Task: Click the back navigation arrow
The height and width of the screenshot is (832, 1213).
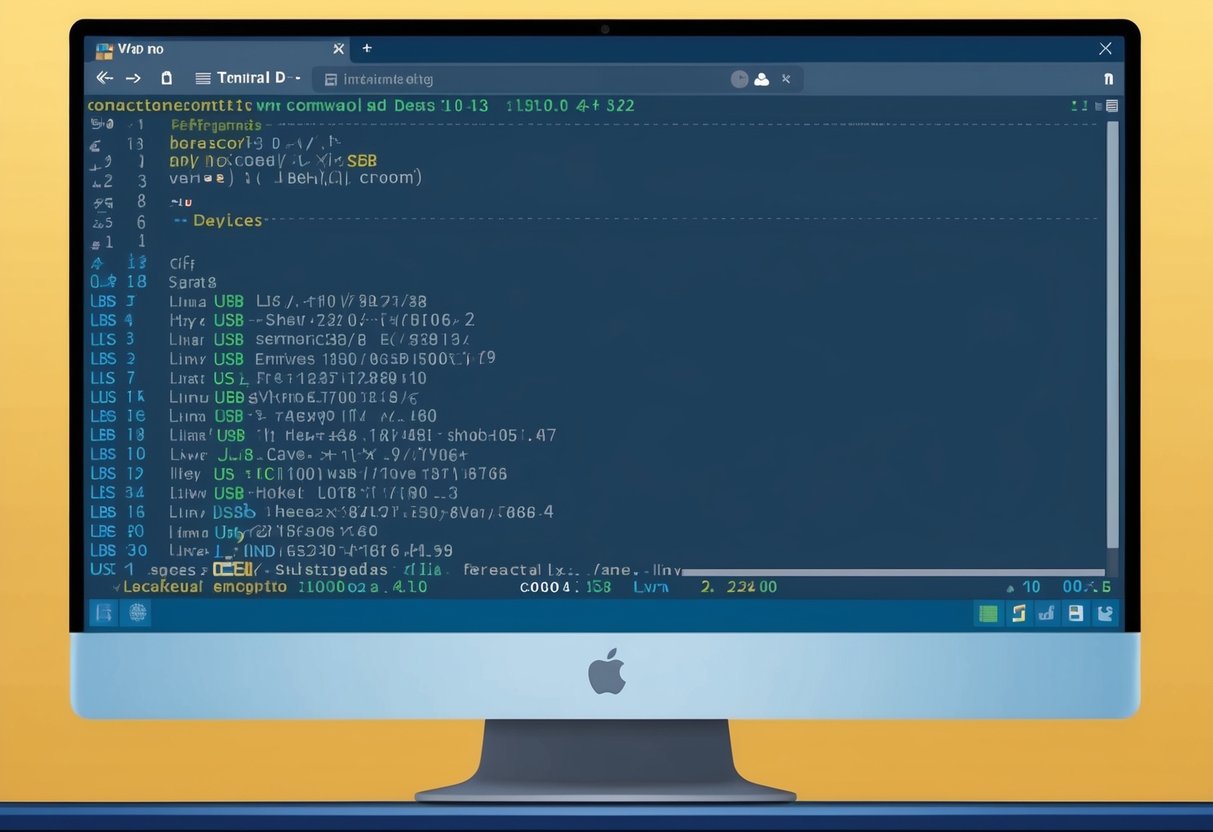Action: (x=104, y=78)
